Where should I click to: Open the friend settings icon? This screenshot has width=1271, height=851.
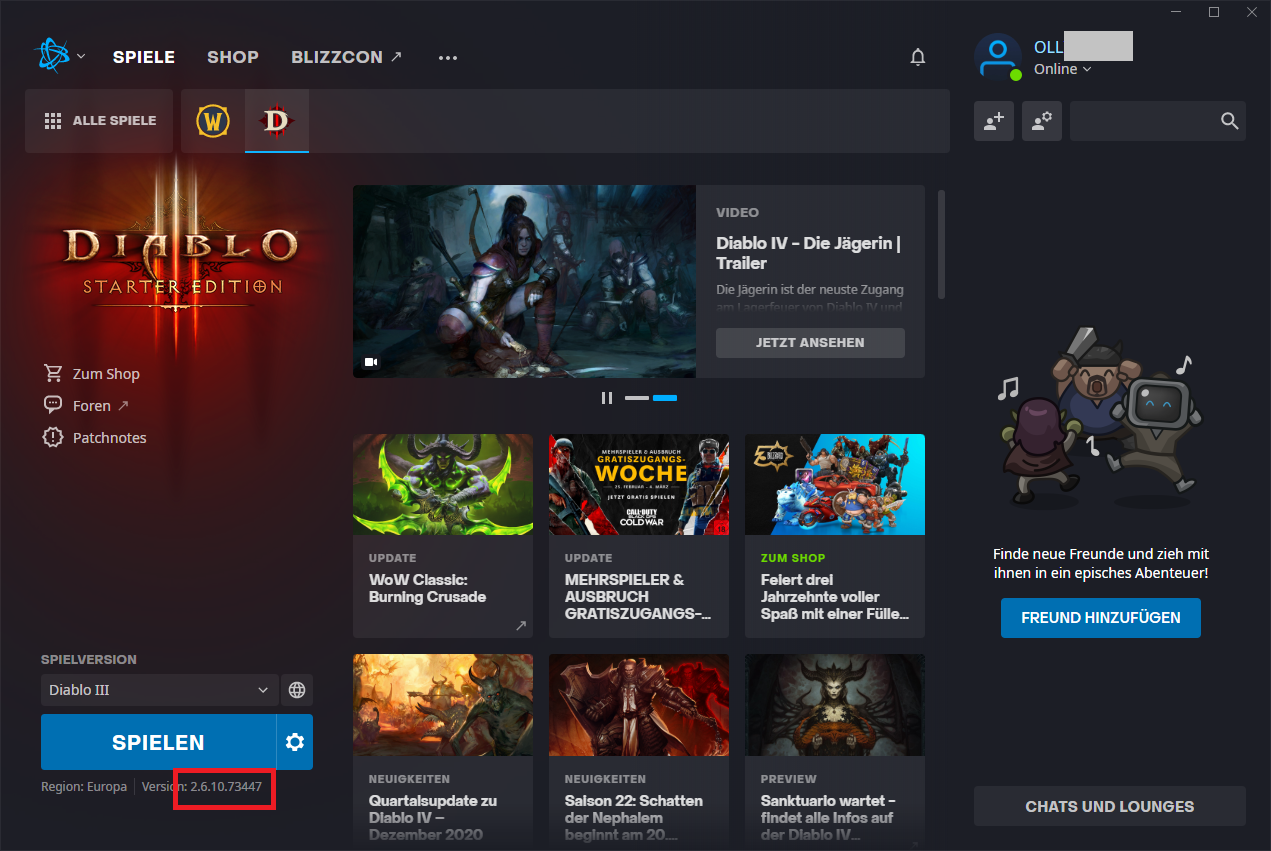pos(1042,121)
